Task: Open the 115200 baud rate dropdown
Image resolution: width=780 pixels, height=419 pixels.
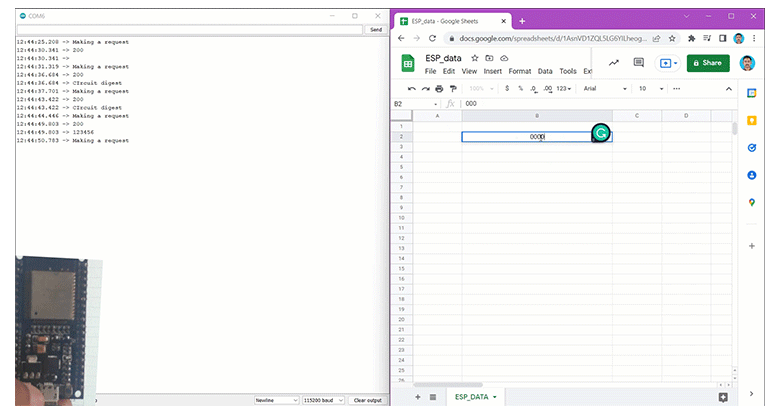Action: tap(324, 400)
